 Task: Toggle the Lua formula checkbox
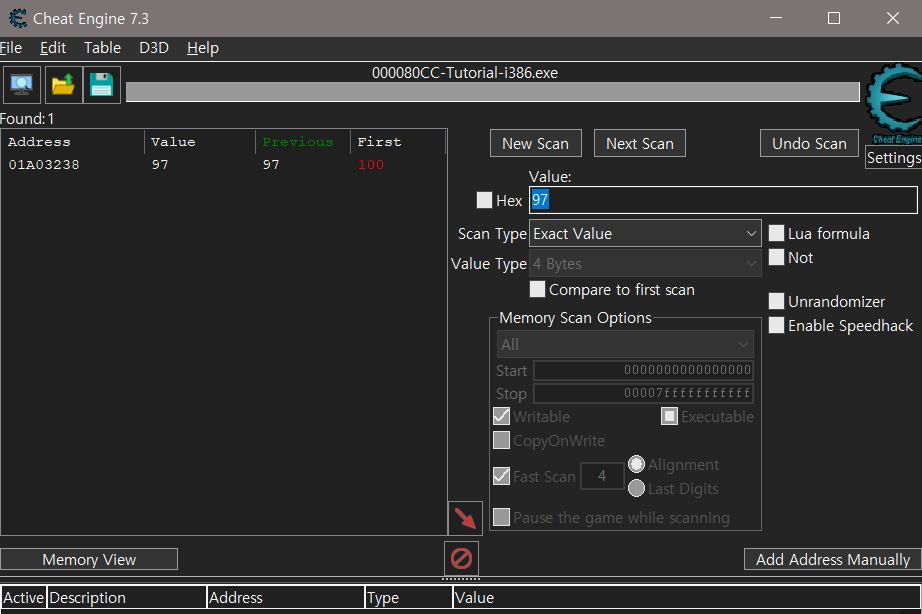click(x=776, y=233)
